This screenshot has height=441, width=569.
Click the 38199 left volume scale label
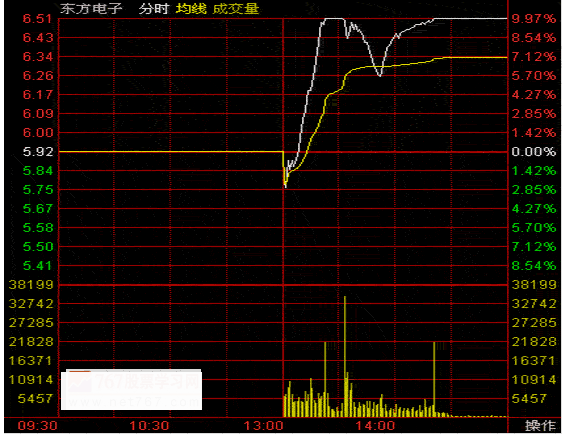tap(31, 285)
